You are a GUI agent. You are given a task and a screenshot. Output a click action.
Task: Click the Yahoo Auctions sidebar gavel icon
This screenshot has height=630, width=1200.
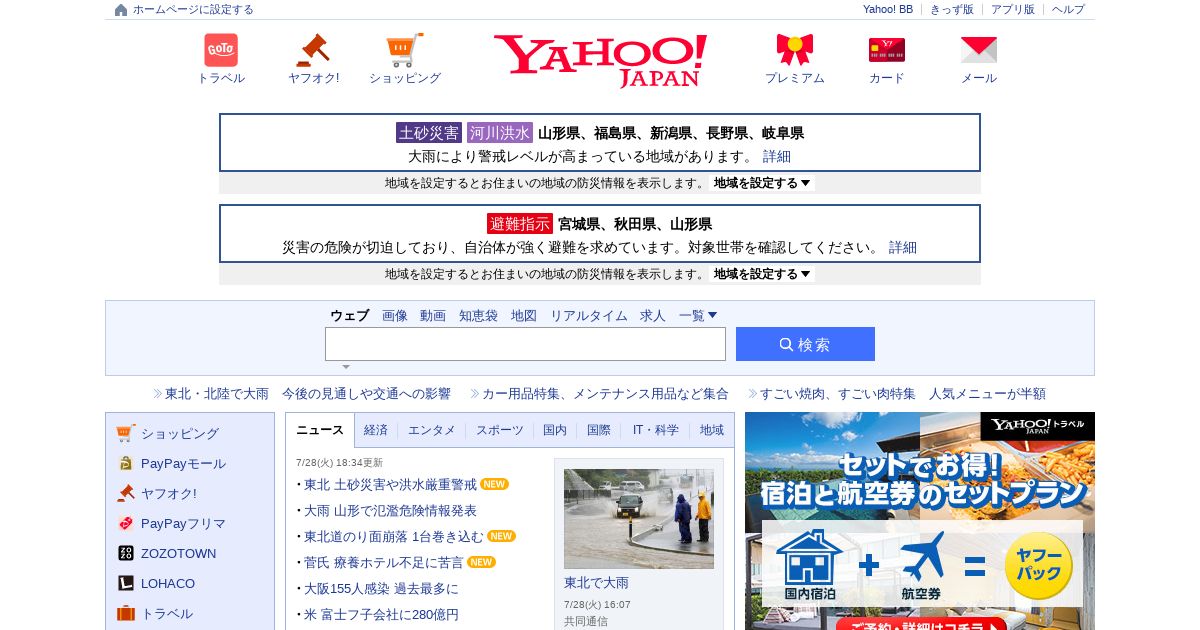pos(125,493)
